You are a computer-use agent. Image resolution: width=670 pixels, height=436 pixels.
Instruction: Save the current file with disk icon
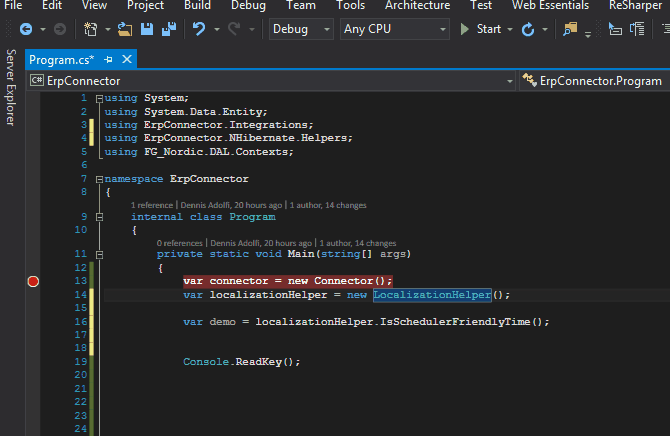147,29
